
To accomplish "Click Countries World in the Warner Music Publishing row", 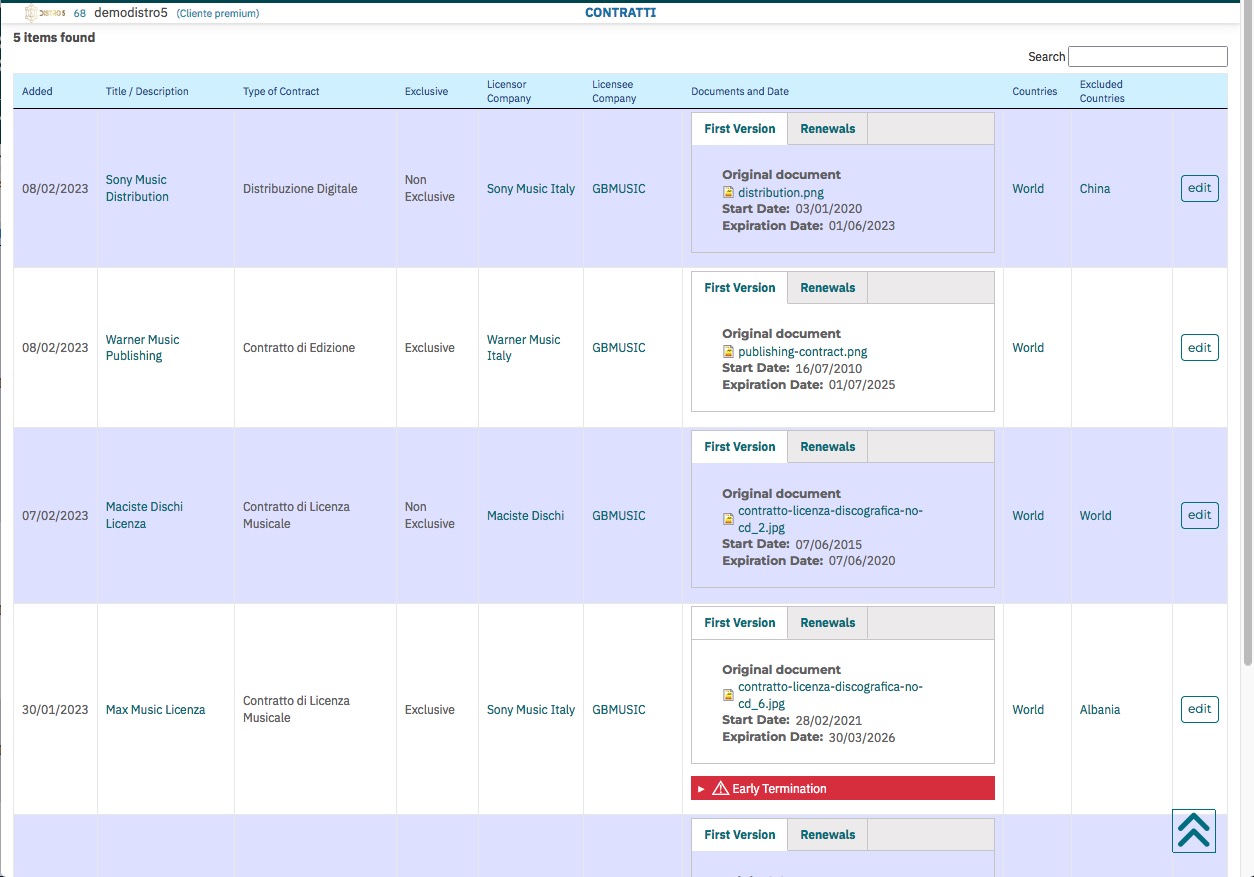I will click(x=1028, y=348).
